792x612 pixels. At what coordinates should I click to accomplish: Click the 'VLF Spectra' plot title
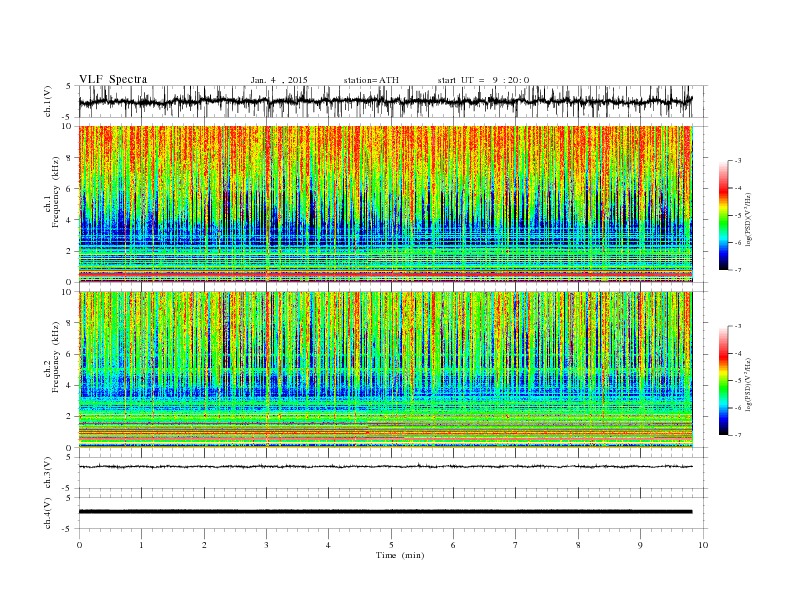click(113, 79)
